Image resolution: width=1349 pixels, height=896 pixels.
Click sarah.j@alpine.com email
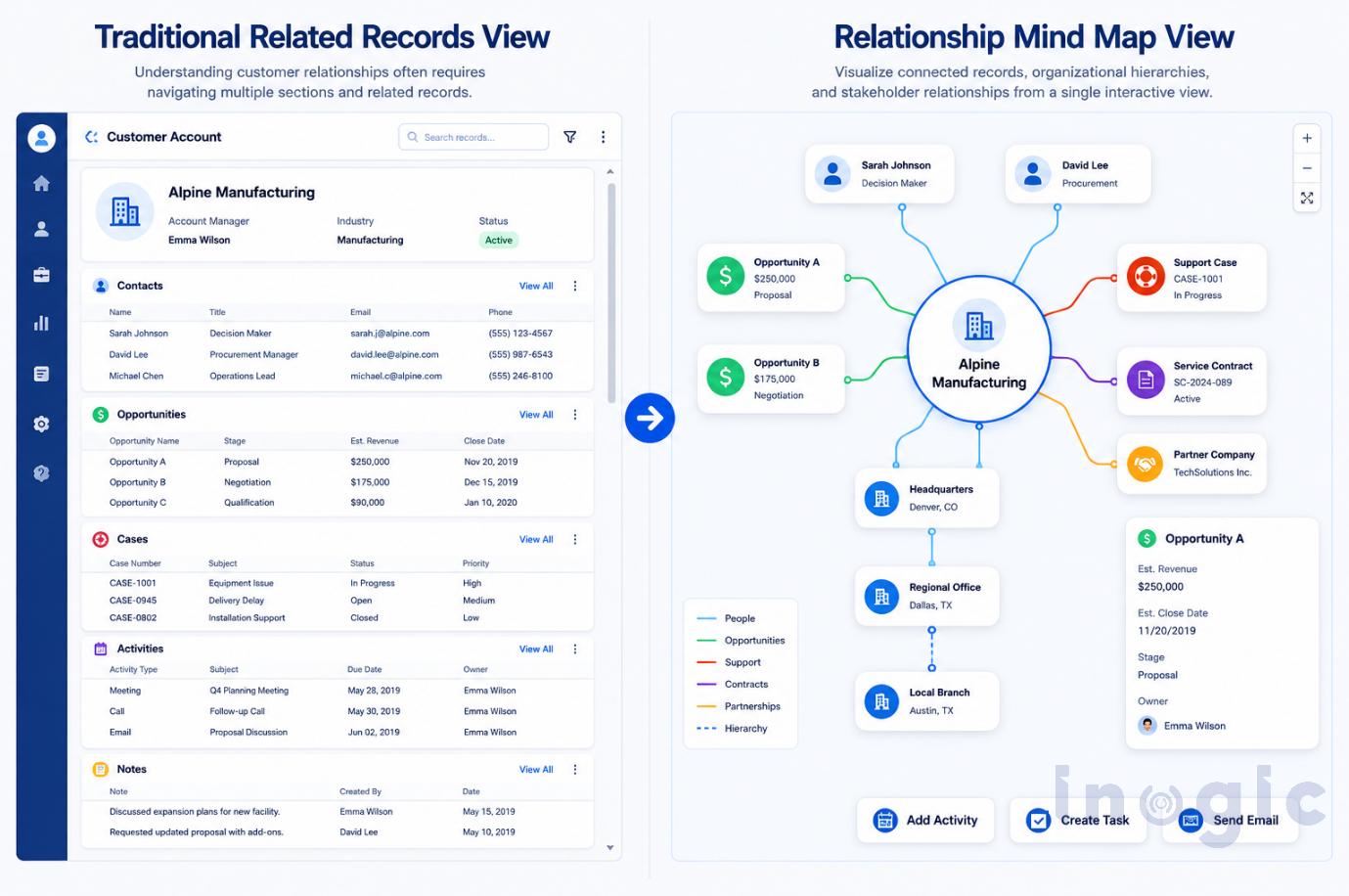pos(390,334)
